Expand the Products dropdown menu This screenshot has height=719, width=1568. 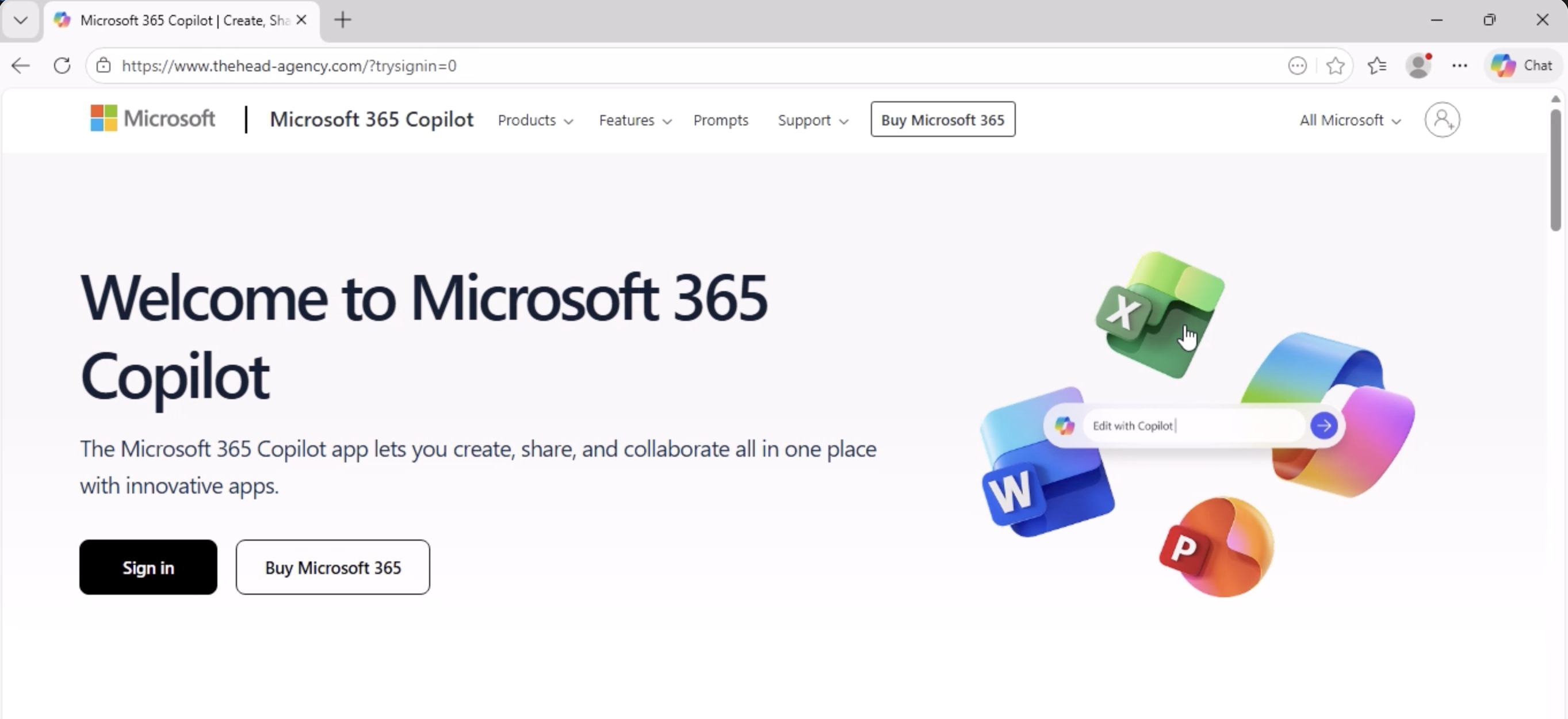point(535,121)
